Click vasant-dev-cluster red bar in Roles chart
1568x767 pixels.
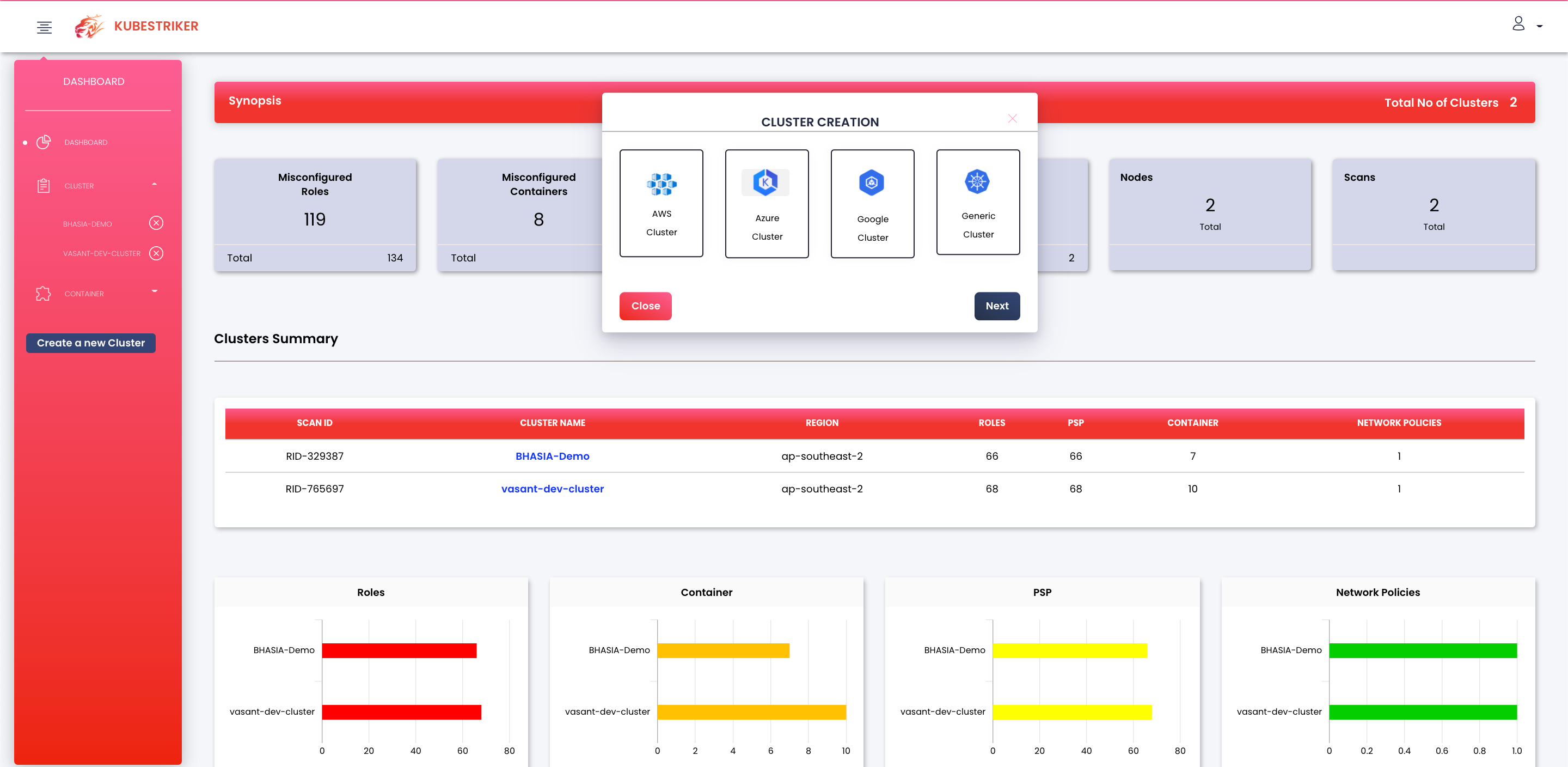tap(402, 711)
